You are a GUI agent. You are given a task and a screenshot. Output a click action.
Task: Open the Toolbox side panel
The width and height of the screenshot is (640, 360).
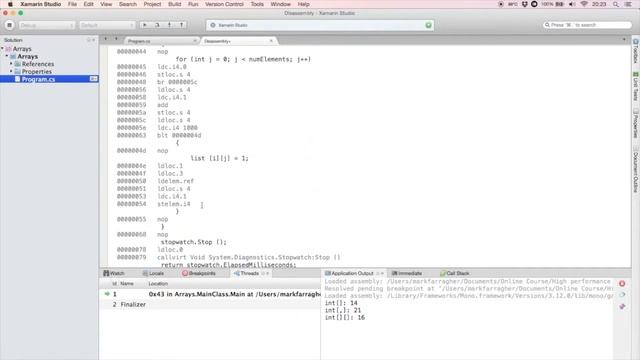click(636, 51)
